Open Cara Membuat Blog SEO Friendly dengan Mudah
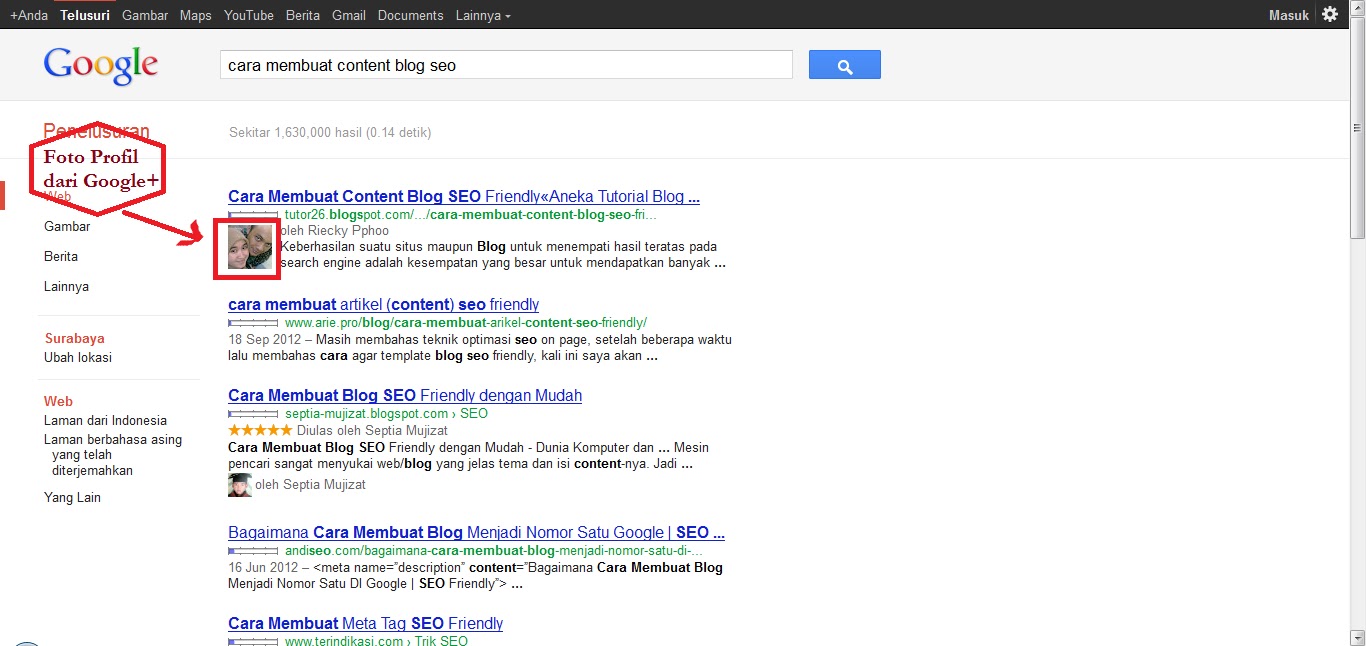Screen dimensions: 1366x646 (x=405, y=396)
